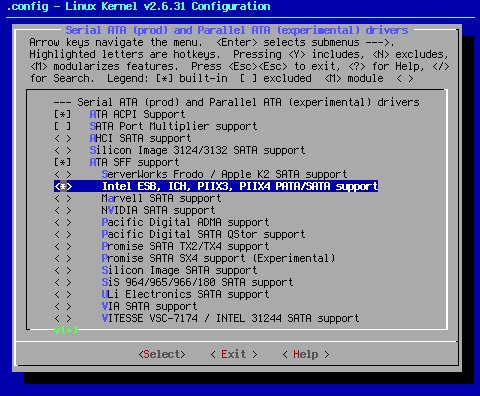Select Silicon Image SATA support entry
480x396 pixels.
tap(179, 270)
